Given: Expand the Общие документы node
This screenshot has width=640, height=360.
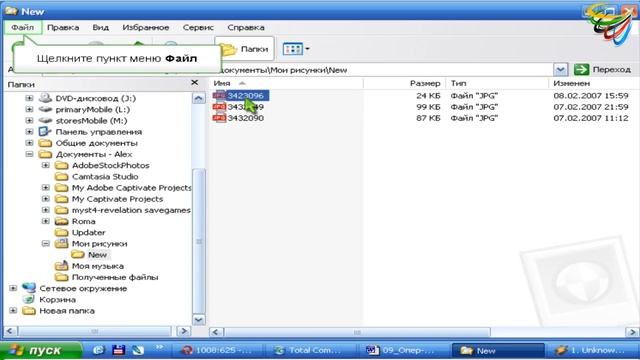Looking at the screenshot, I should 29,143.
